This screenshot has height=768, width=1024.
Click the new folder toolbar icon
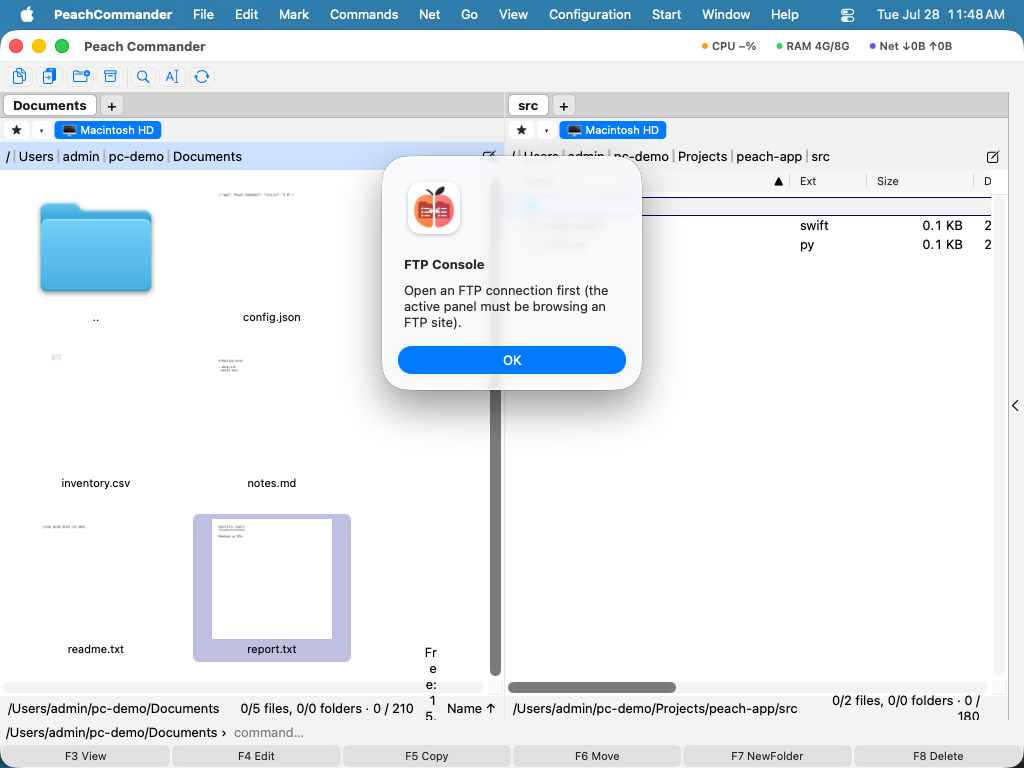[x=81, y=76]
